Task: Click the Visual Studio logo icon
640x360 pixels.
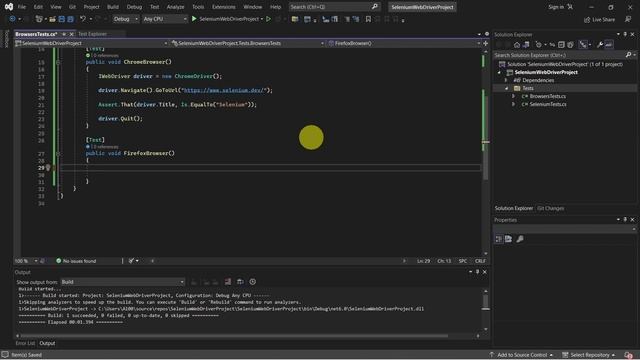Action: pos(9,7)
